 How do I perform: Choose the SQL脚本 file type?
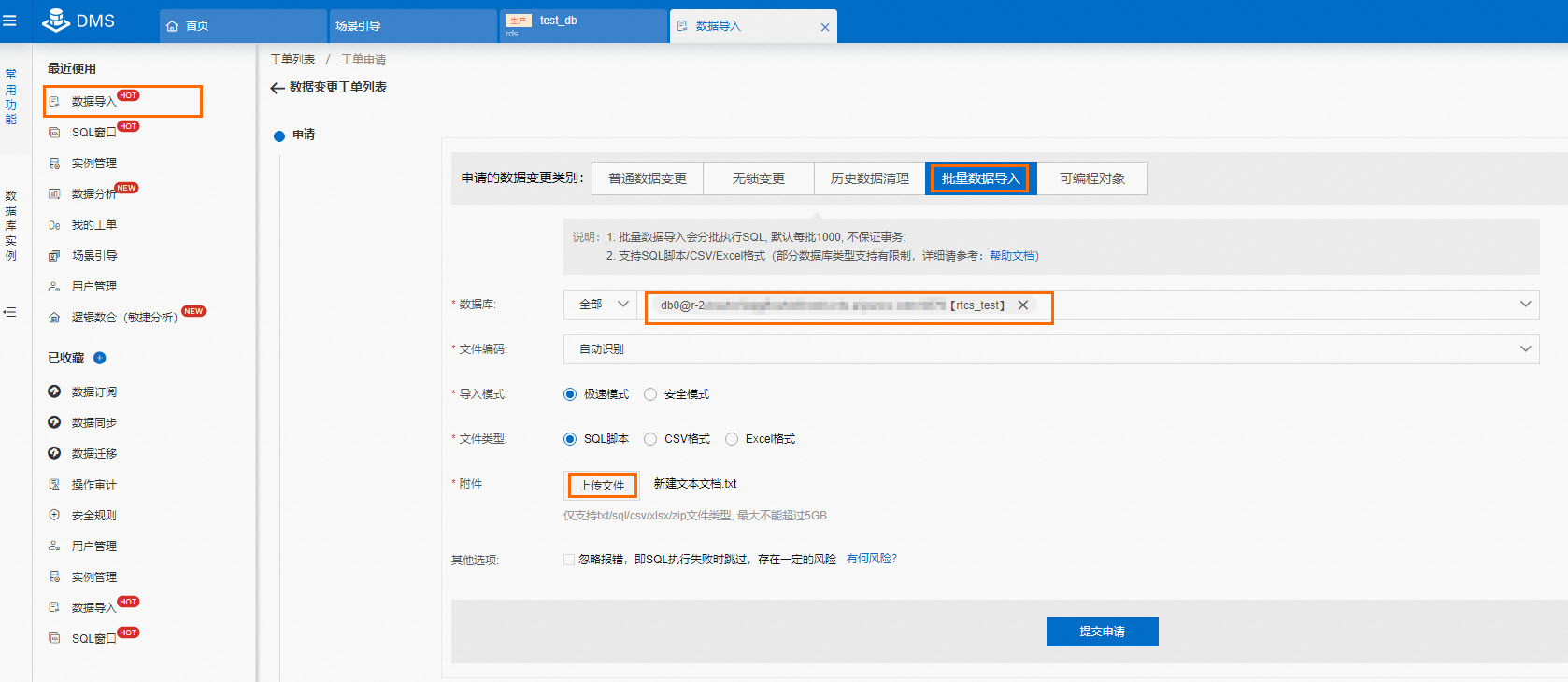click(x=570, y=439)
